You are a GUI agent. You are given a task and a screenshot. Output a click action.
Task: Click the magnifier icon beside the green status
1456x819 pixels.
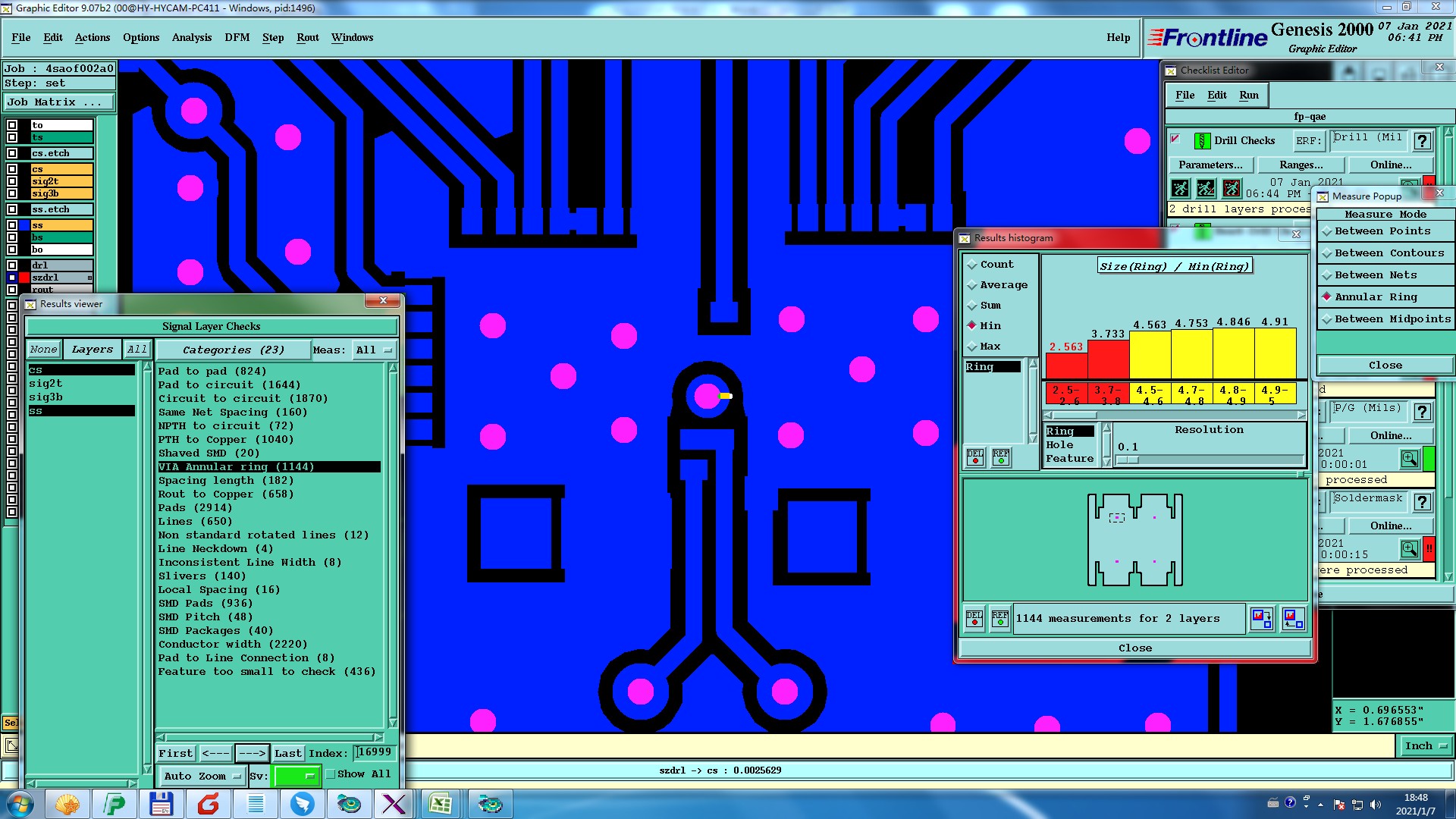point(1409,459)
